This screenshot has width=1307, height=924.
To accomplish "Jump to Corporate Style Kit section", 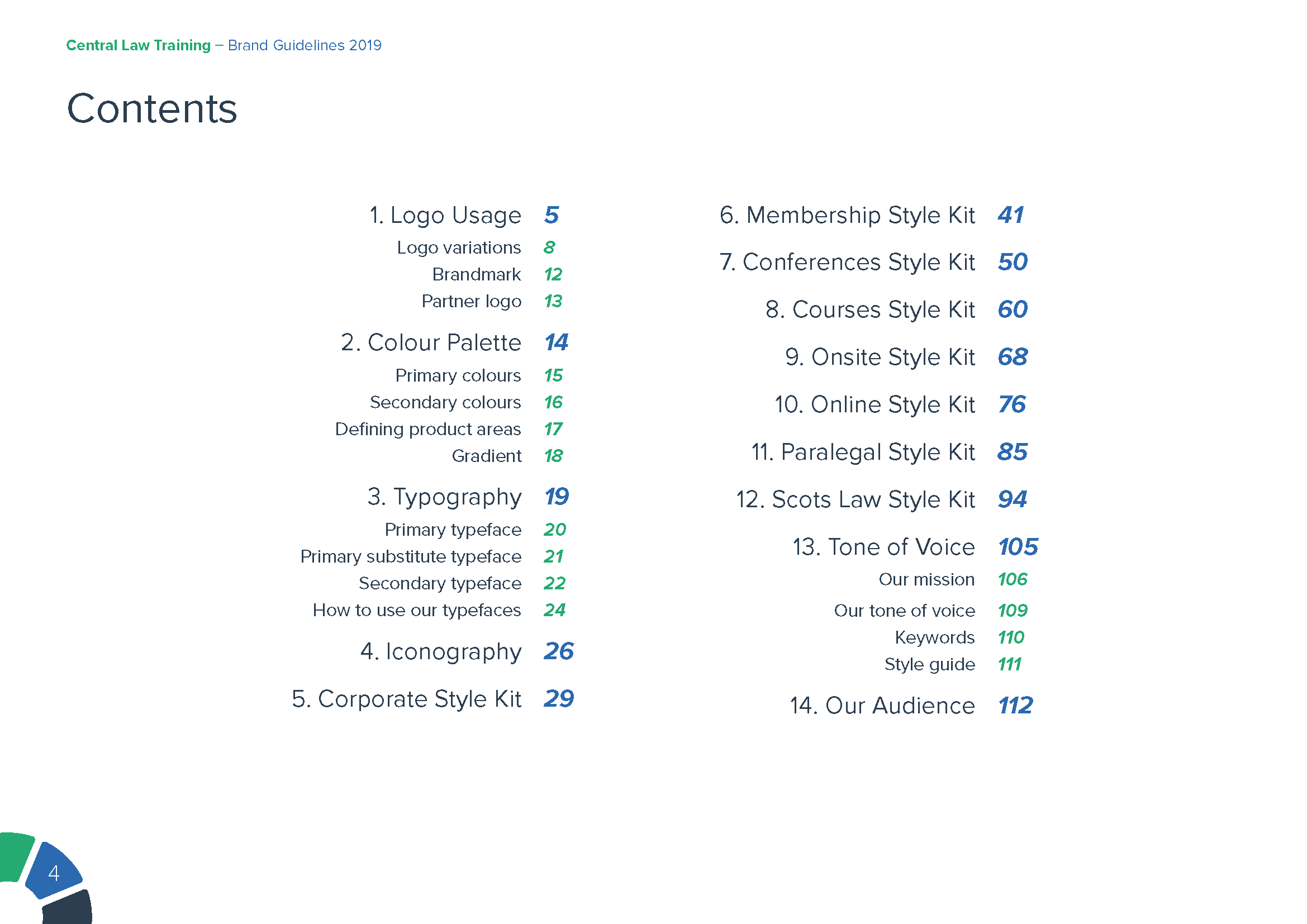I will click(x=406, y=699).
